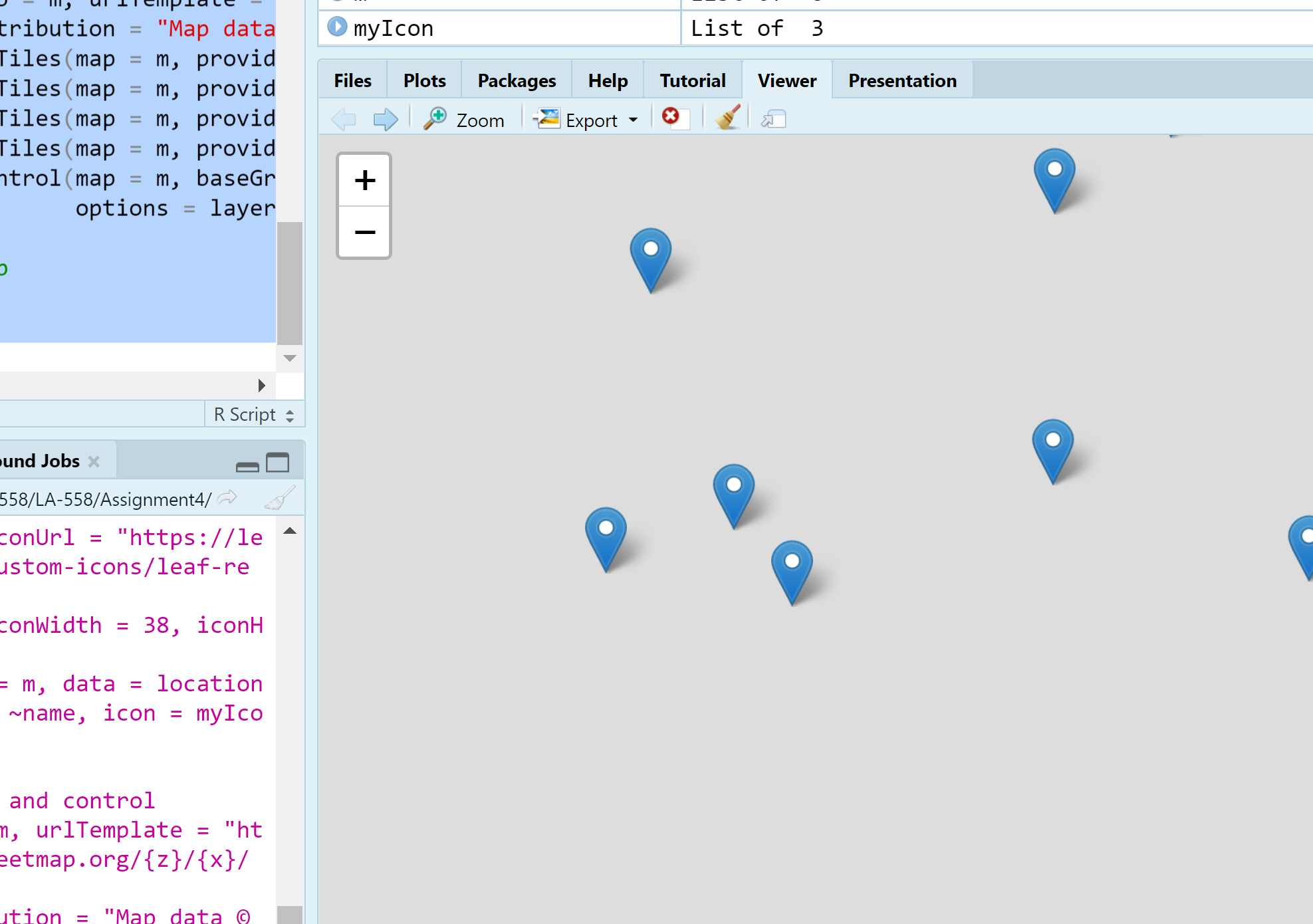
Task: Open the Files tab
Action: pos(352,80)
